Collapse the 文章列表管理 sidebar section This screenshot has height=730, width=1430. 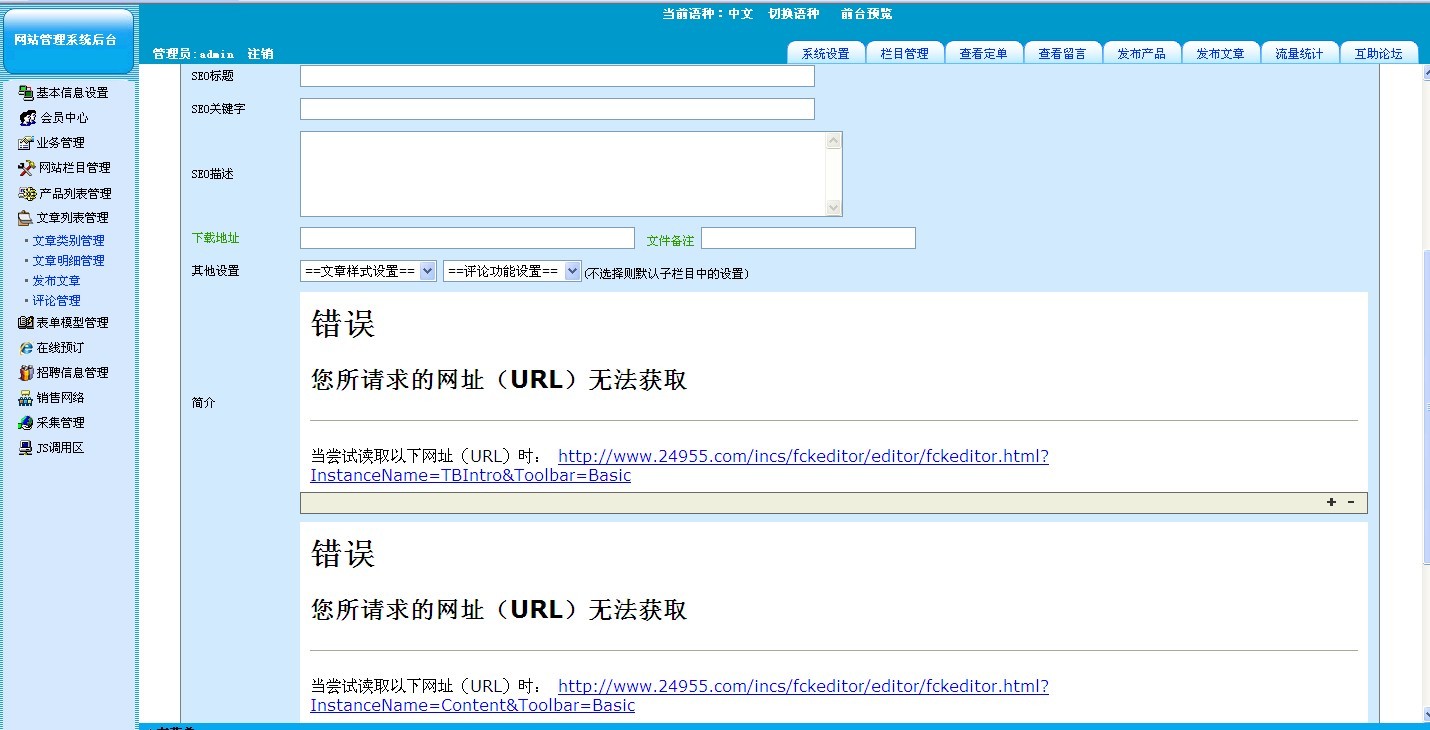[72, 218]
